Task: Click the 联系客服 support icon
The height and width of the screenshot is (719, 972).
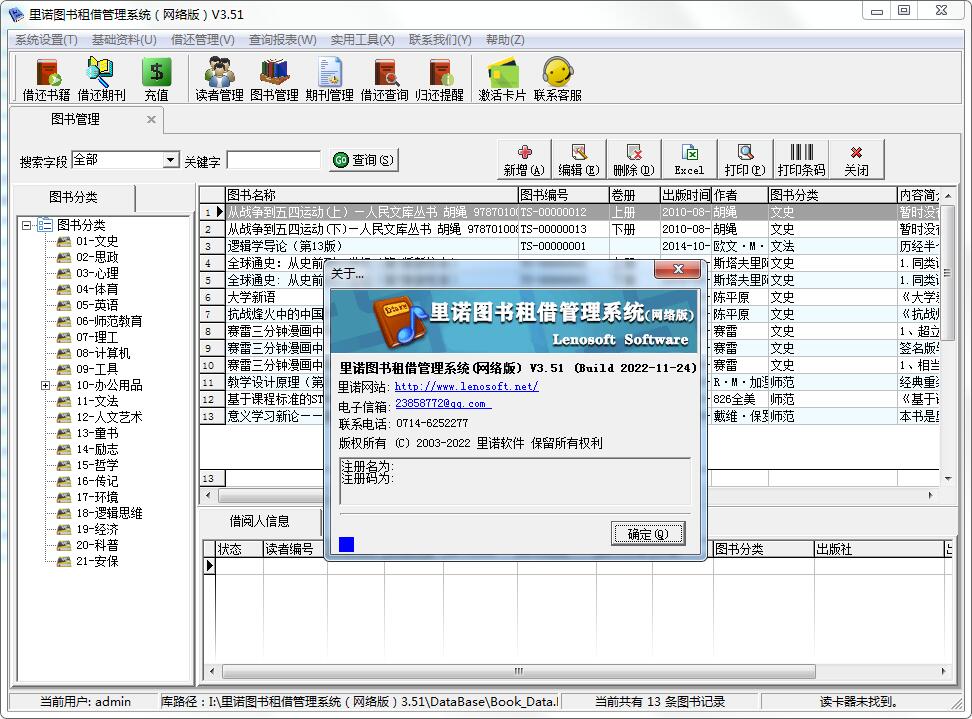Action: click(x=557, y=79)
